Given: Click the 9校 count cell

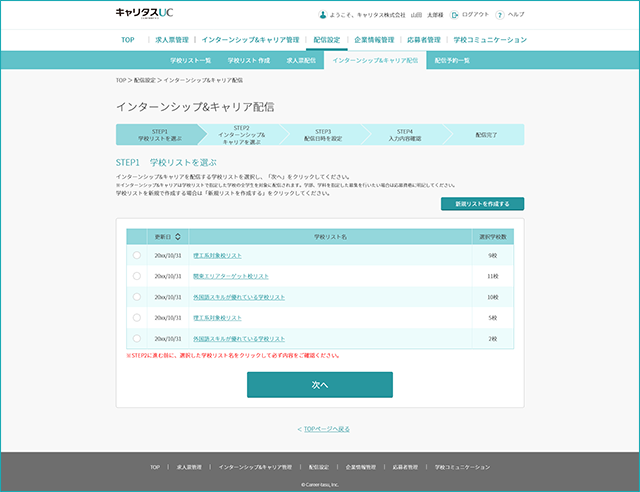Looking at the screenshot, I should tap(493, 256).
